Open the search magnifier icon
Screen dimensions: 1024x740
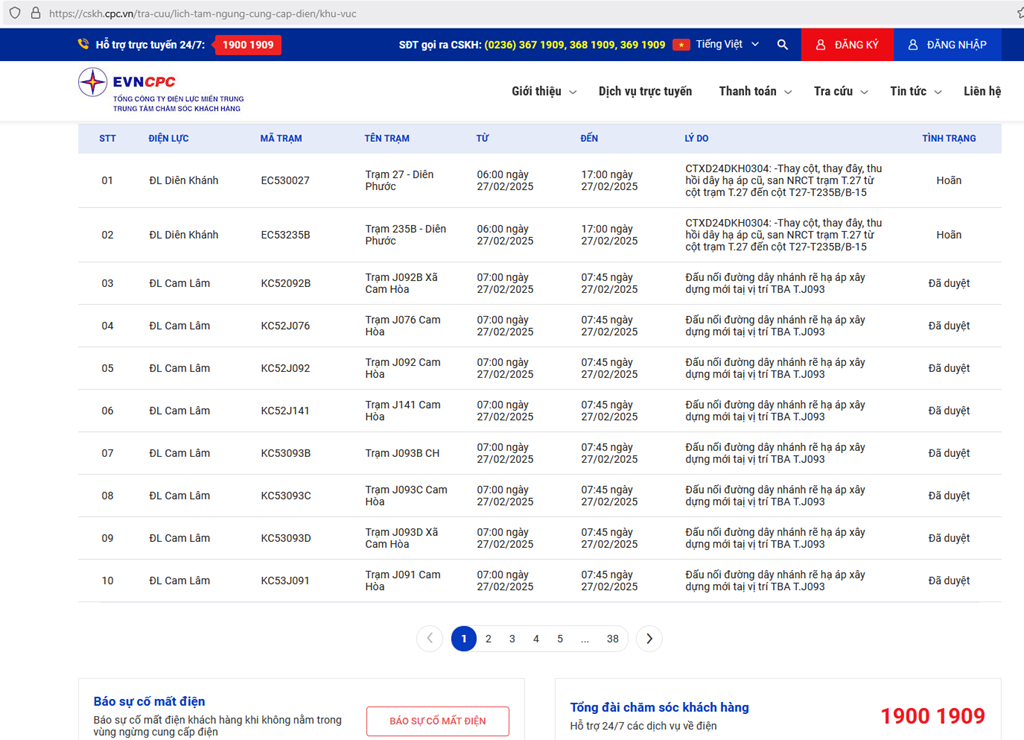coord(782,45)
